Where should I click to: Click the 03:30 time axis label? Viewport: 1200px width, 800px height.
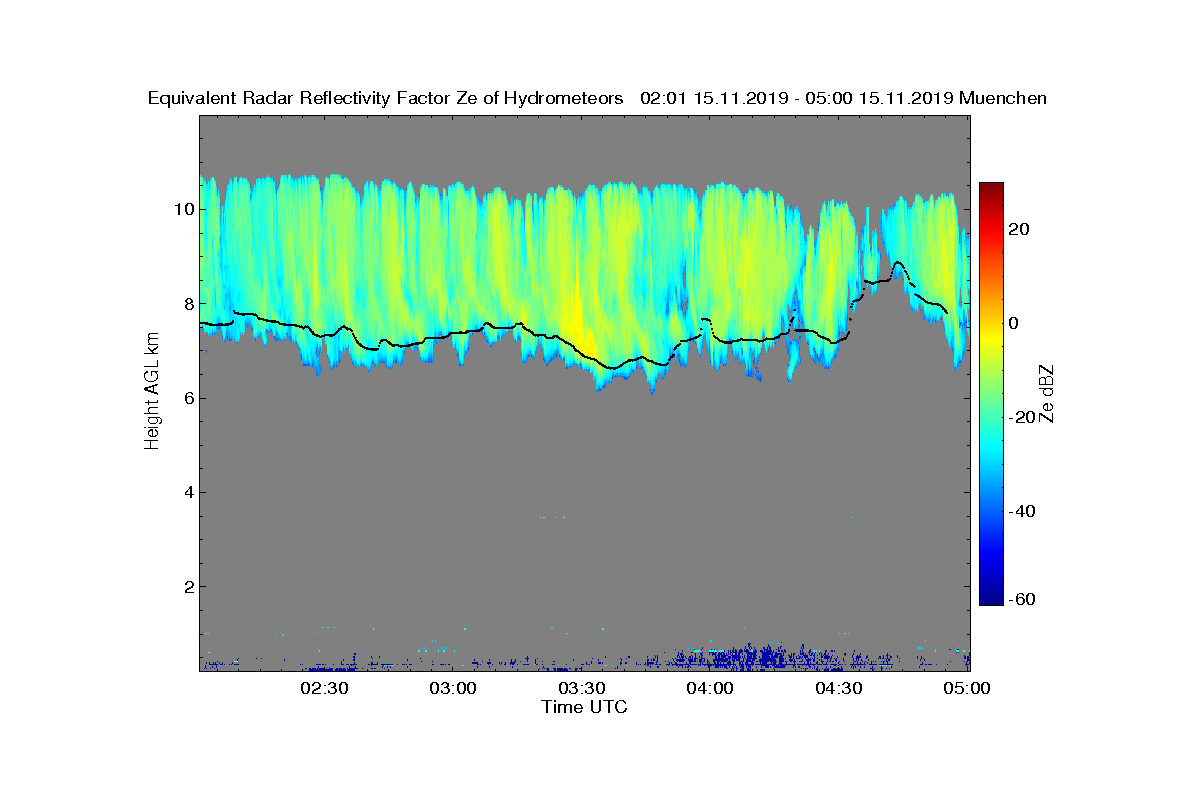click(582, 688)
